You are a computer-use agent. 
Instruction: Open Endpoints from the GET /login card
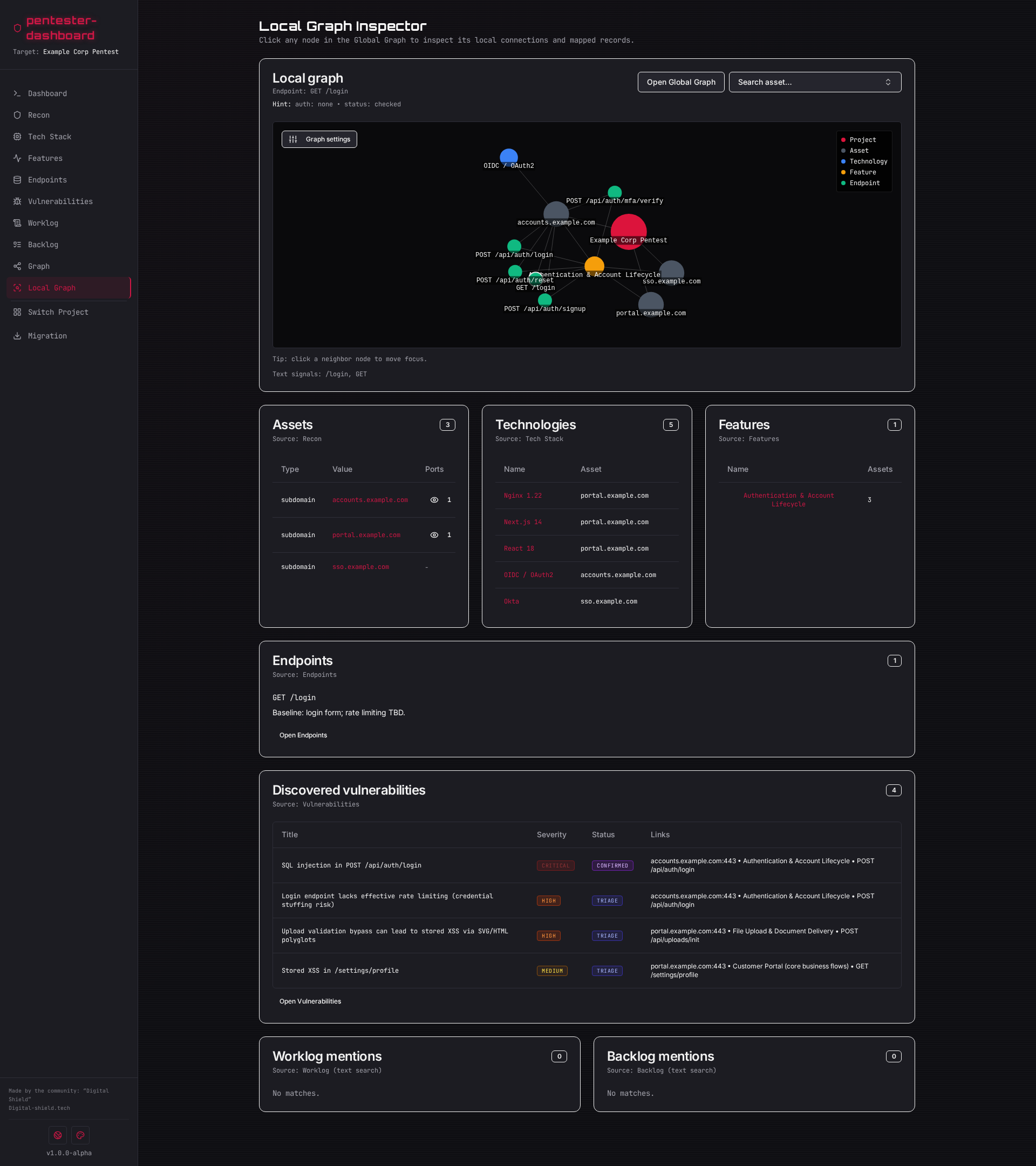coord(303,735)
